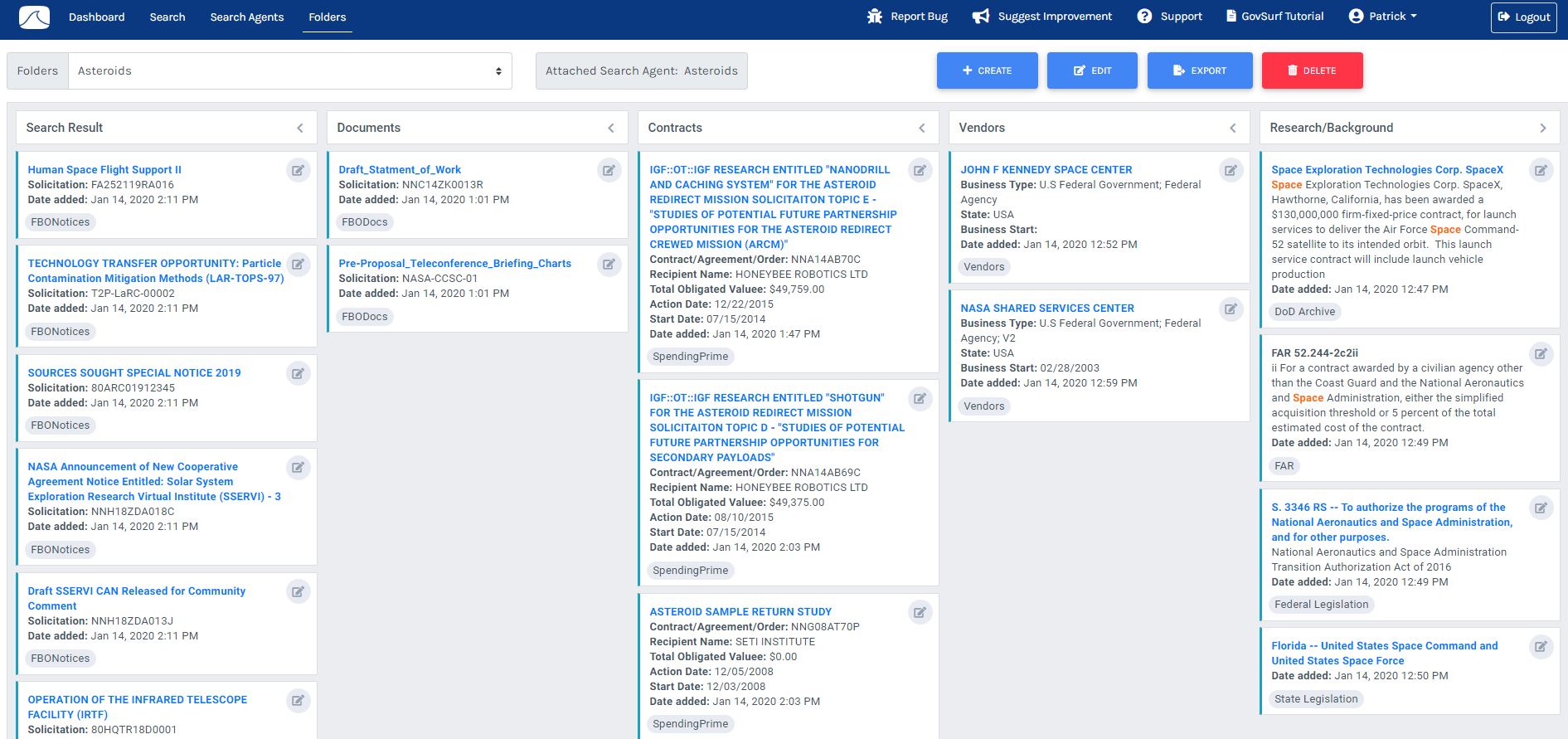Open the Draft_Statment_of_Work link

400,170
